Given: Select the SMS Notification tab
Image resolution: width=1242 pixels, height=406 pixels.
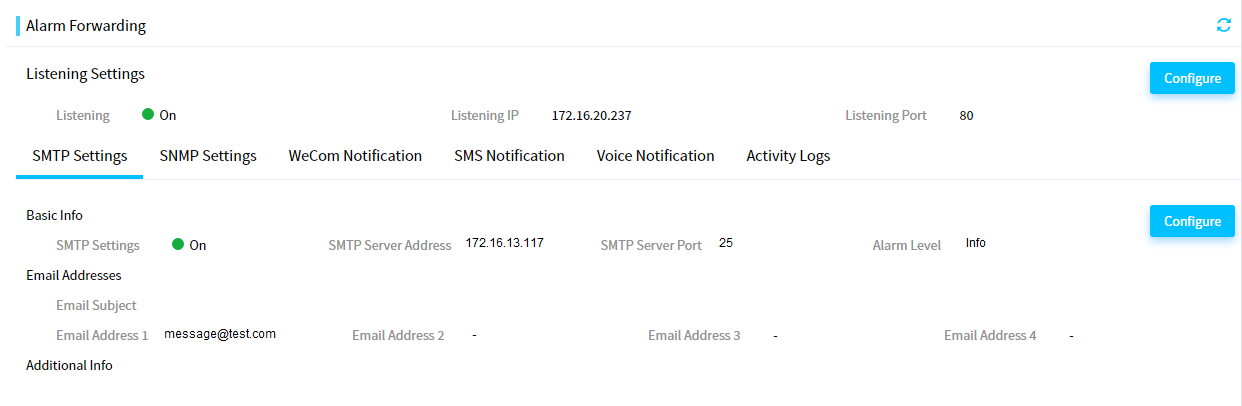Looking at the screenshot, I should [509, 156].
